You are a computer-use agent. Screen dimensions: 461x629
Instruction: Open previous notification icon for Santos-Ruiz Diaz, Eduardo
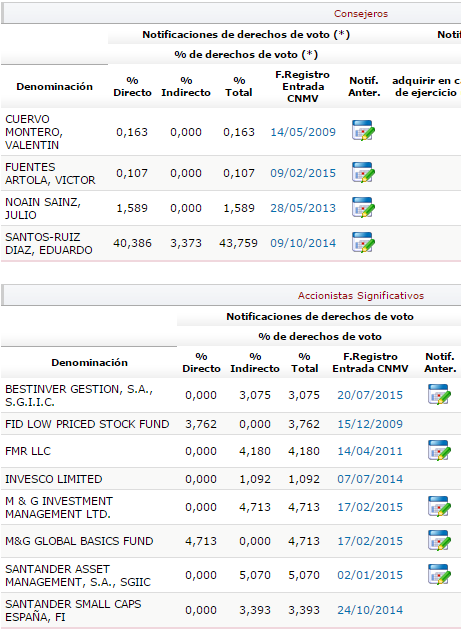(363, 242)
